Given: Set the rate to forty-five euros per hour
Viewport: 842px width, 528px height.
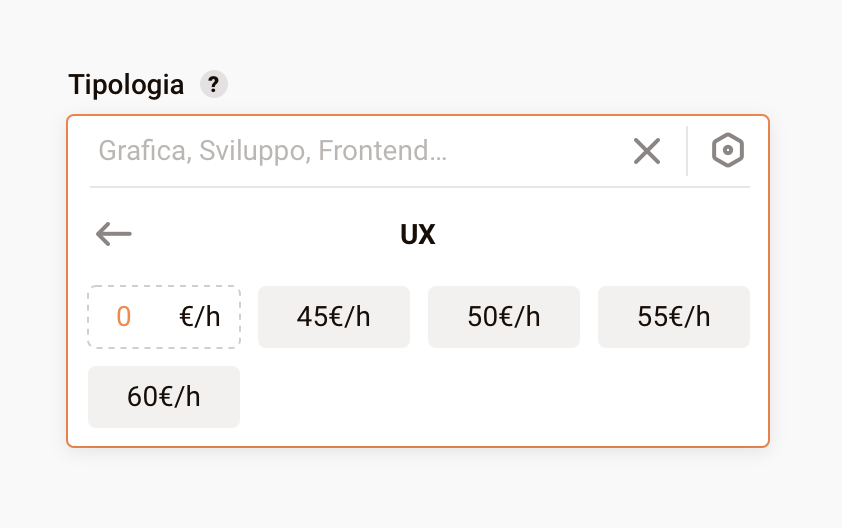Looking at the screenshot, I should [334, 317].
